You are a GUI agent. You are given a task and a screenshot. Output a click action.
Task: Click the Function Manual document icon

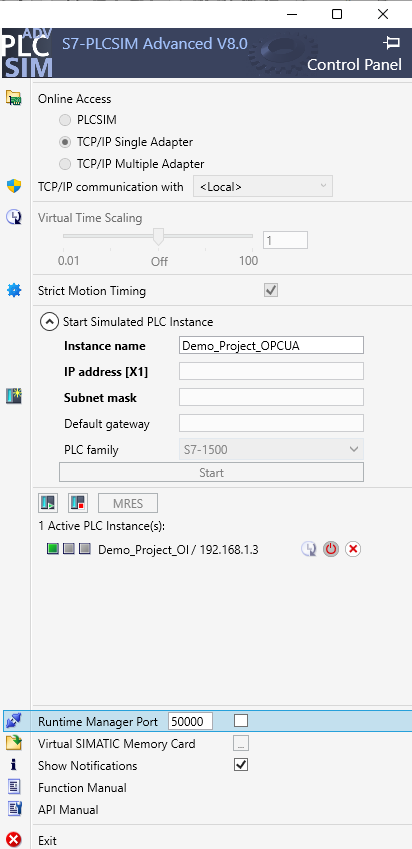tap(14, 787)
